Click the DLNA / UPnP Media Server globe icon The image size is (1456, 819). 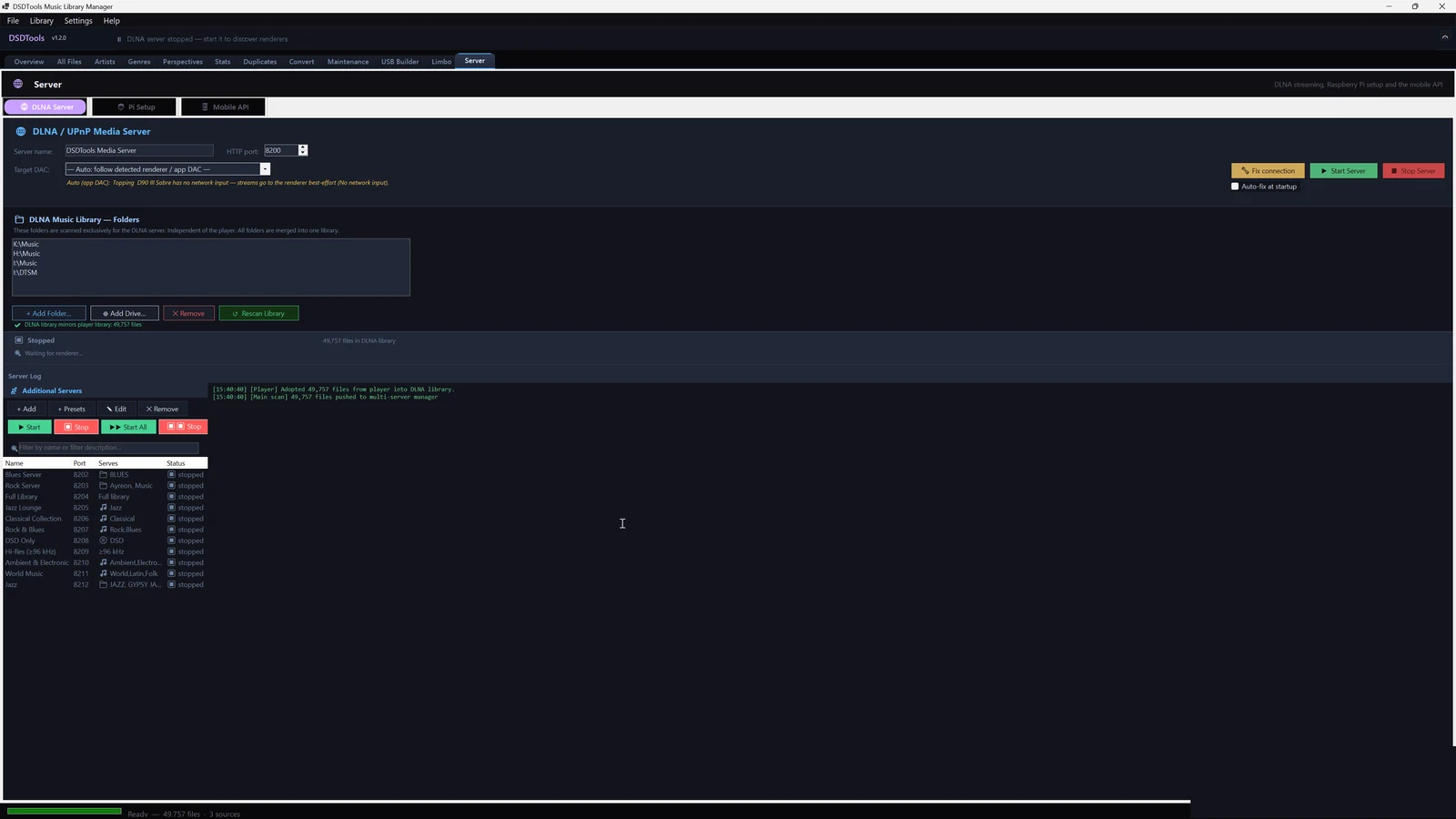click(21, 131)
